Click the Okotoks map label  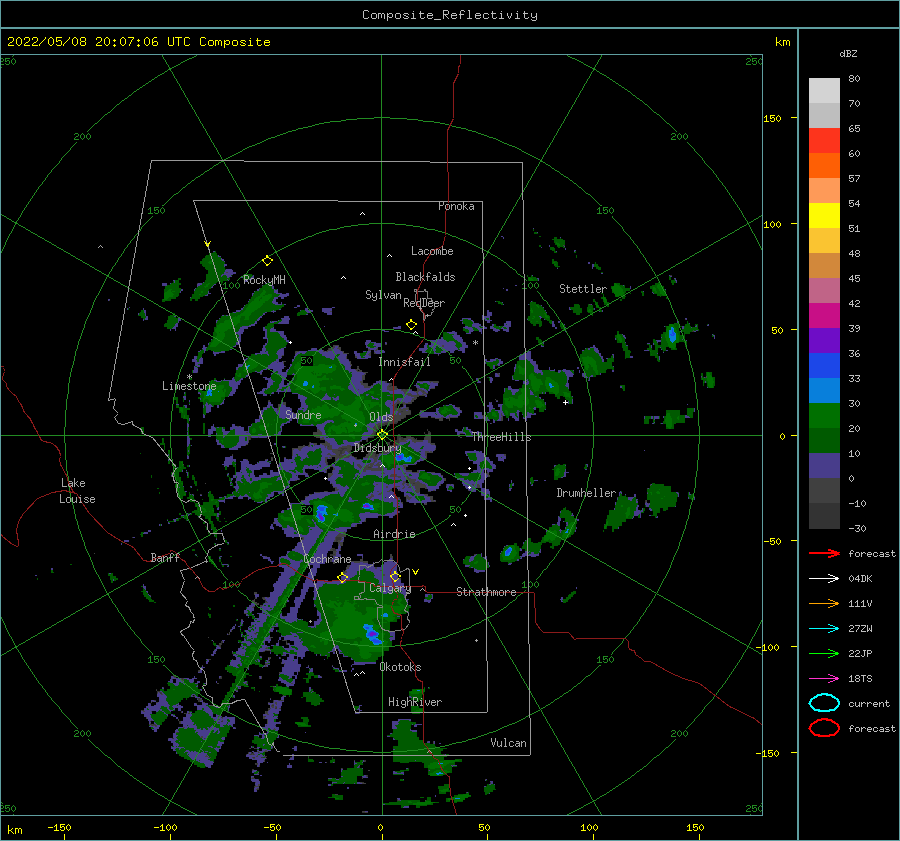tap(400, 667)
